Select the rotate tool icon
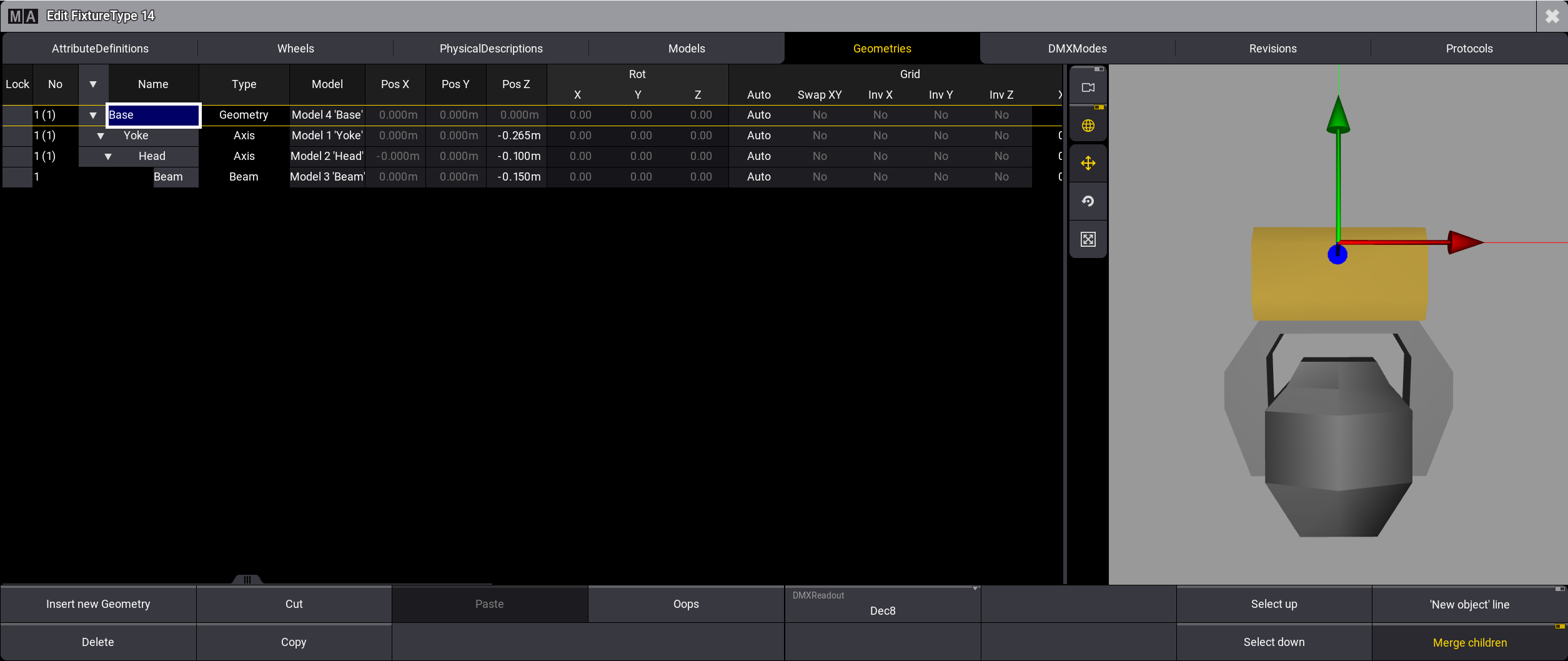 click(x=1088, y=201)
